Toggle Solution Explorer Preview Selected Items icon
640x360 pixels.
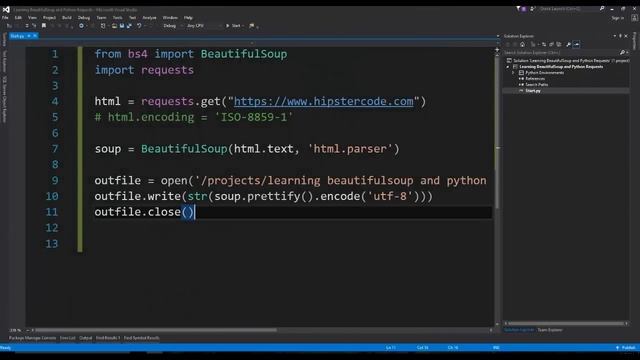(576, 44)
